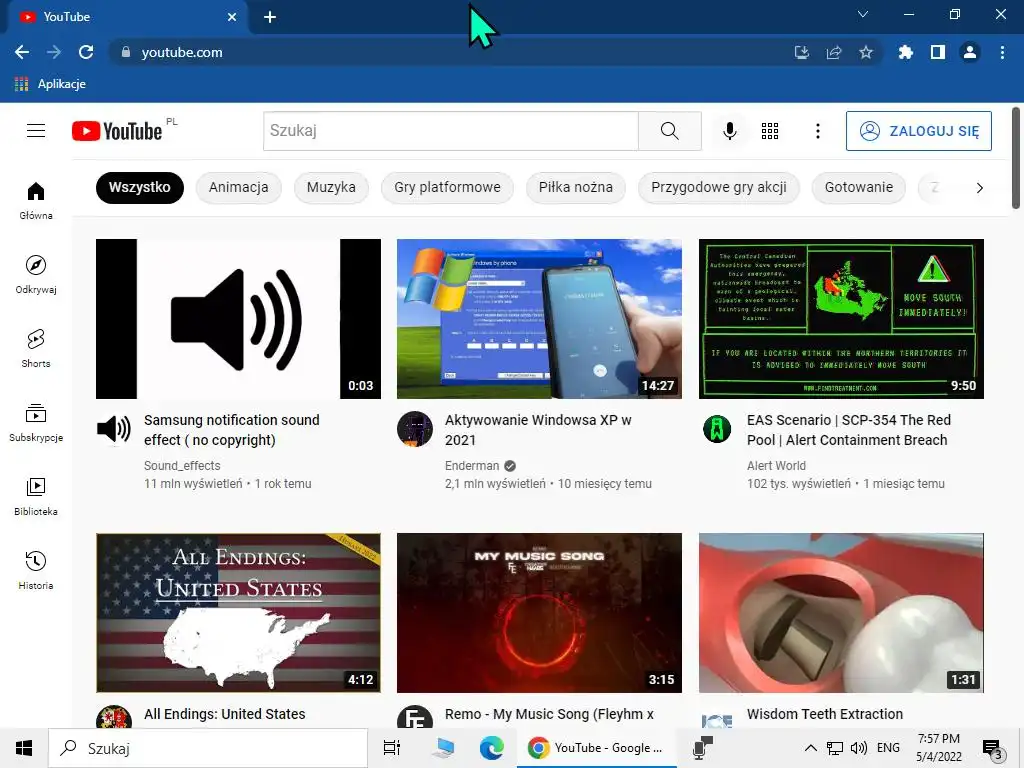1024x768 pixels.
Task: Launch Microsoft Edge from taskbar
Action: tap(492, 748)
